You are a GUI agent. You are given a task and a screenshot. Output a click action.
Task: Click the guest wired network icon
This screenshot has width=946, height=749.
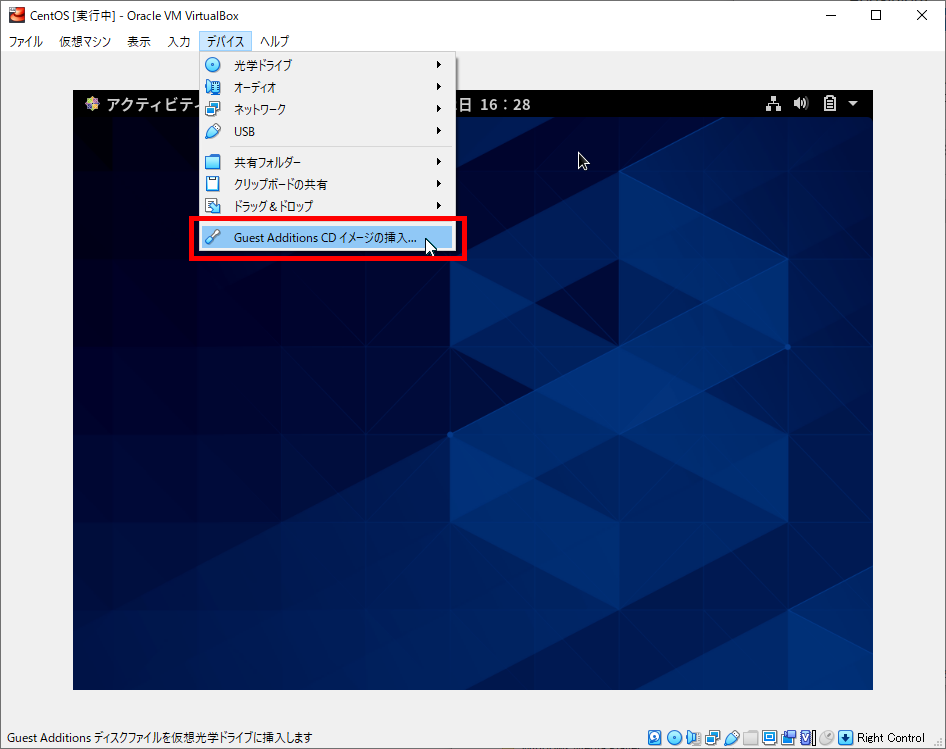coord(773,103)
